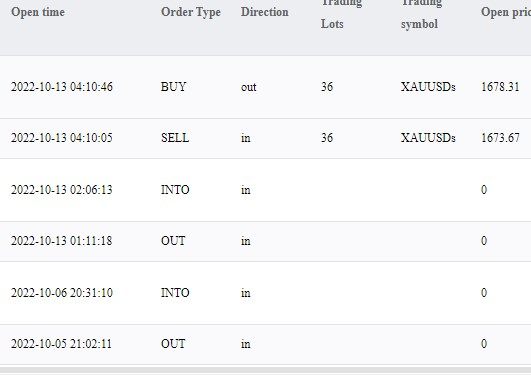Select the row opened 2022-10-13 04:10:46
Screen dimensions: 531x384
click(266, 87)
